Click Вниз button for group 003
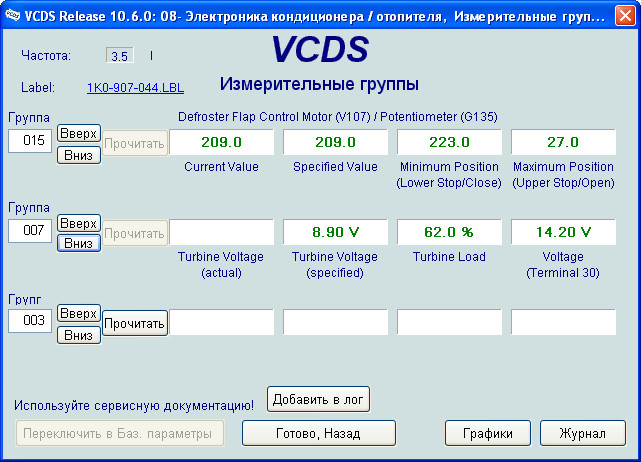This screenshot has height=462, width=641. click(x=78, y=335)
